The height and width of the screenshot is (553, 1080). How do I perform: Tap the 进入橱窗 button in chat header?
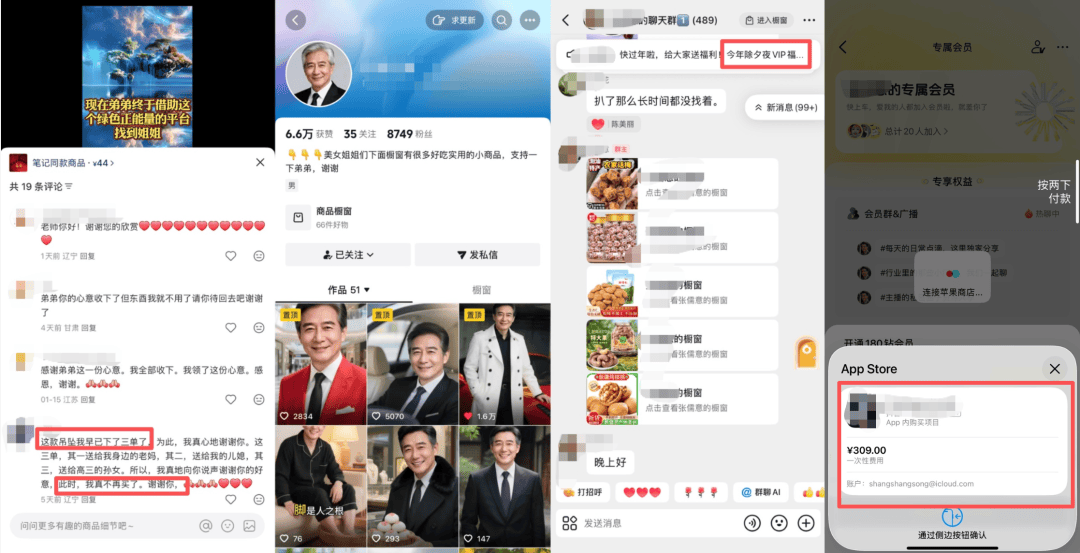765,20
